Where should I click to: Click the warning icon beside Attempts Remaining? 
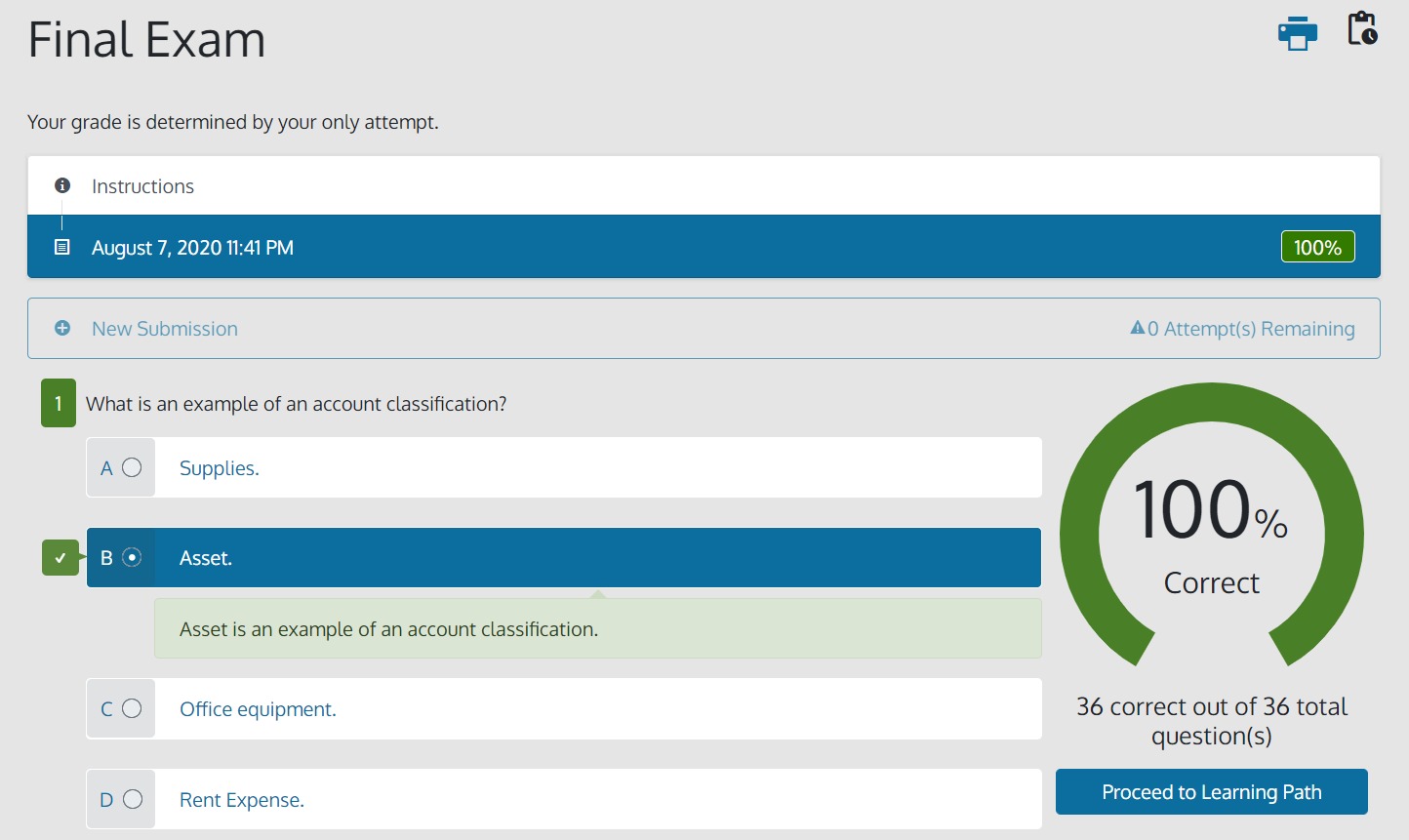coord(1137,328)
